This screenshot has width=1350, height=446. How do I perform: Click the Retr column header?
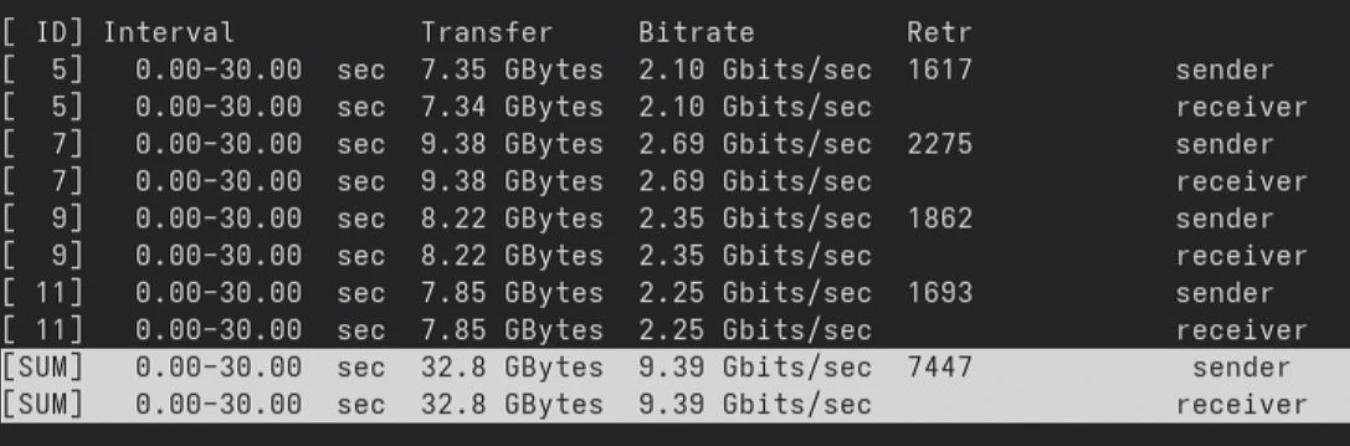click(x=939, y=33)
